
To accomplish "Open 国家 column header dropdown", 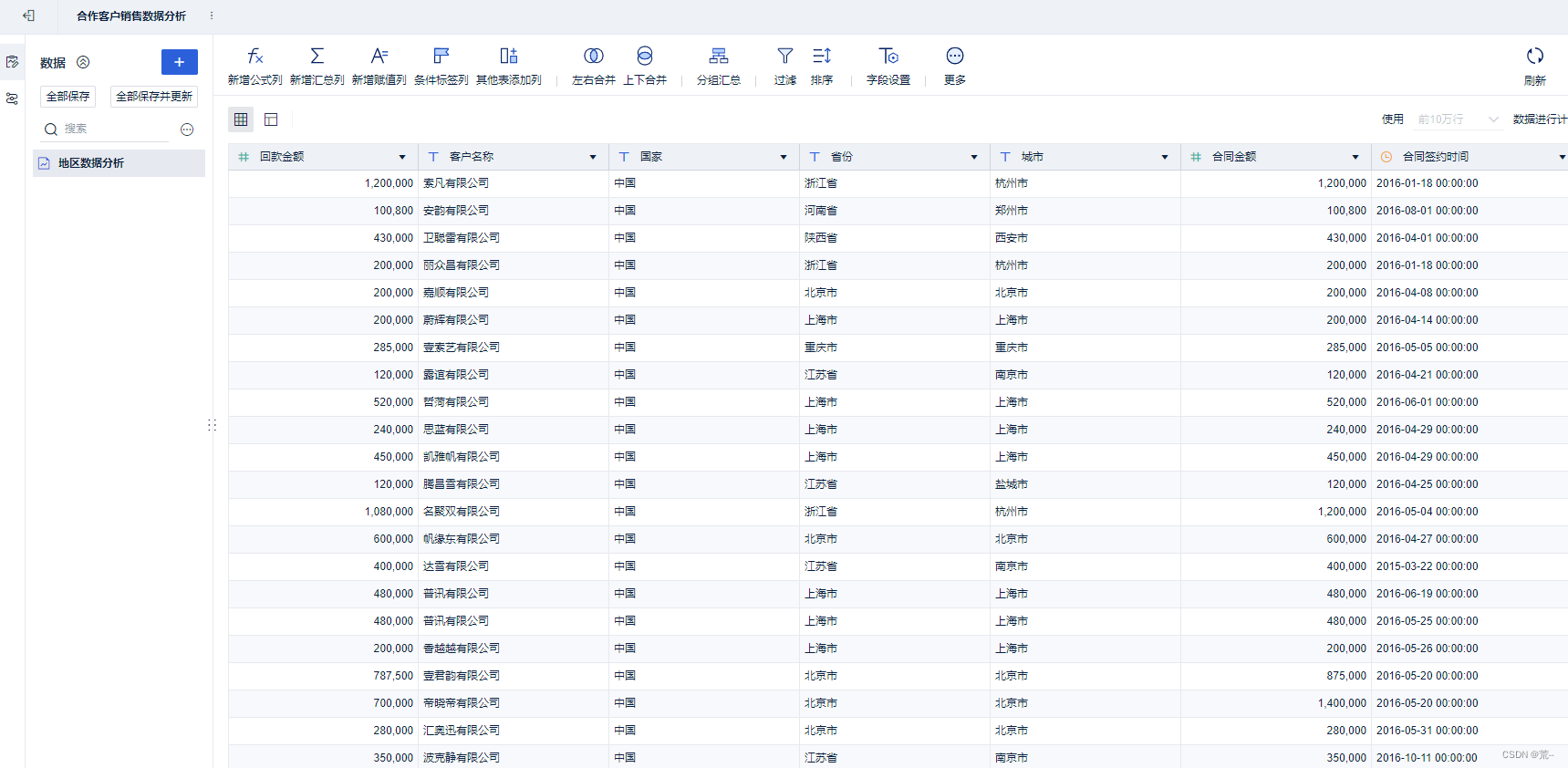I will coord(784,157).
